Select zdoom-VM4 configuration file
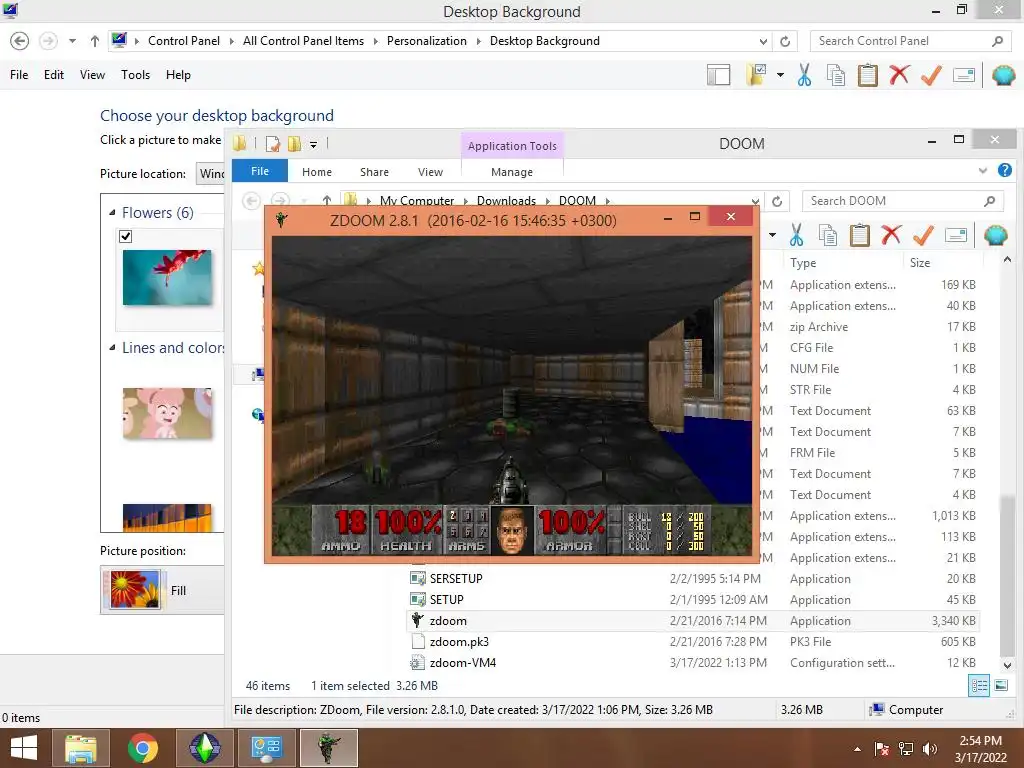Image resolution: width=1024 pixels, height=768 pixels. 462,663
